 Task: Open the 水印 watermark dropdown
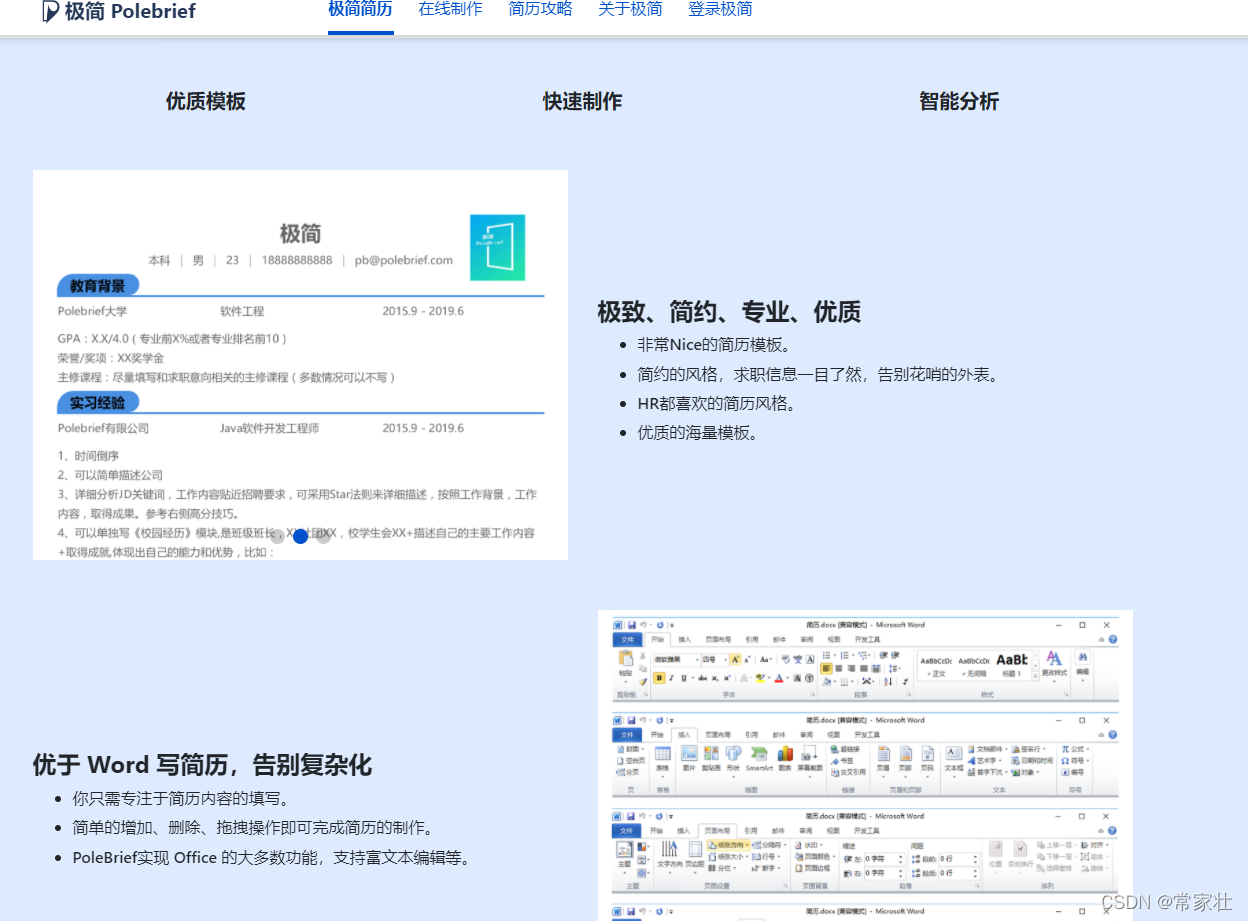pos(810,845)
